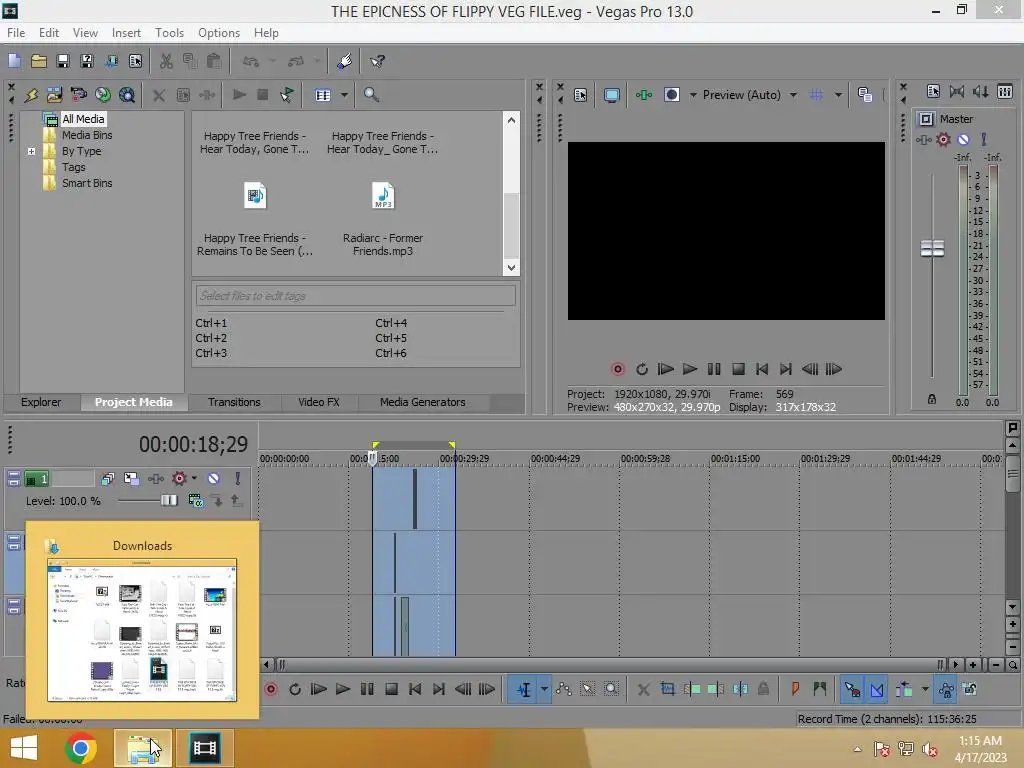Click the New project icon in main toolbar
The width and height of the screenshot is (1024, 768).
pos(14,61)
